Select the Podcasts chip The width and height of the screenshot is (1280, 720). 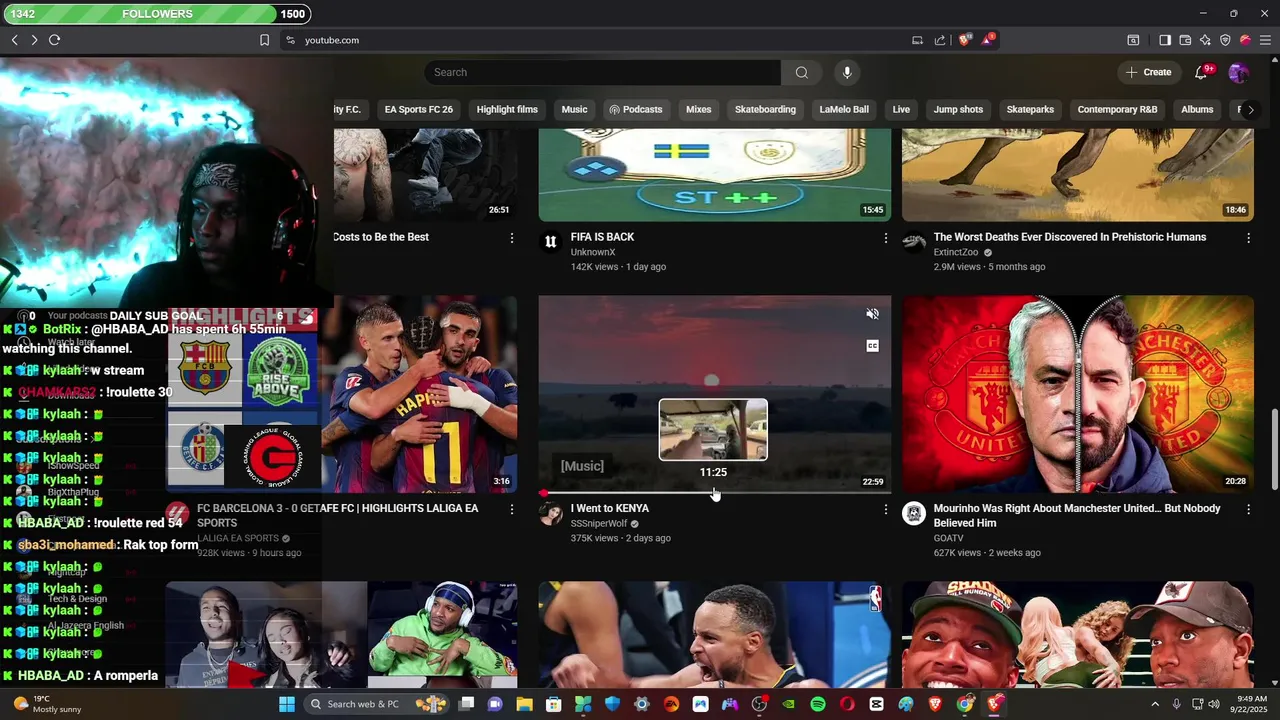[x=636, y=110]
